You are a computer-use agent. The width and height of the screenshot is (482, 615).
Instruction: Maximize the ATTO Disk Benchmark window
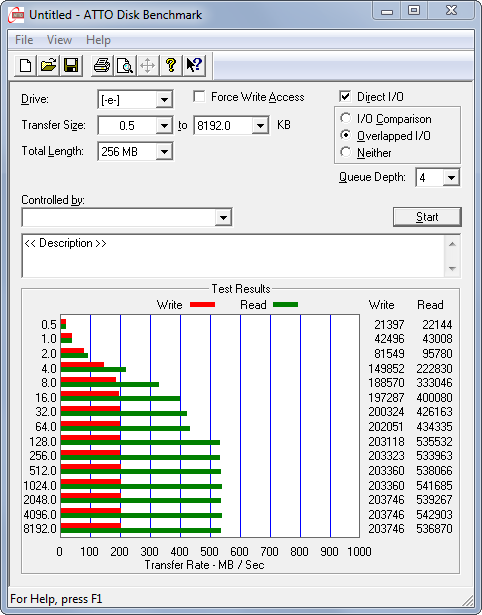[414, 11]
